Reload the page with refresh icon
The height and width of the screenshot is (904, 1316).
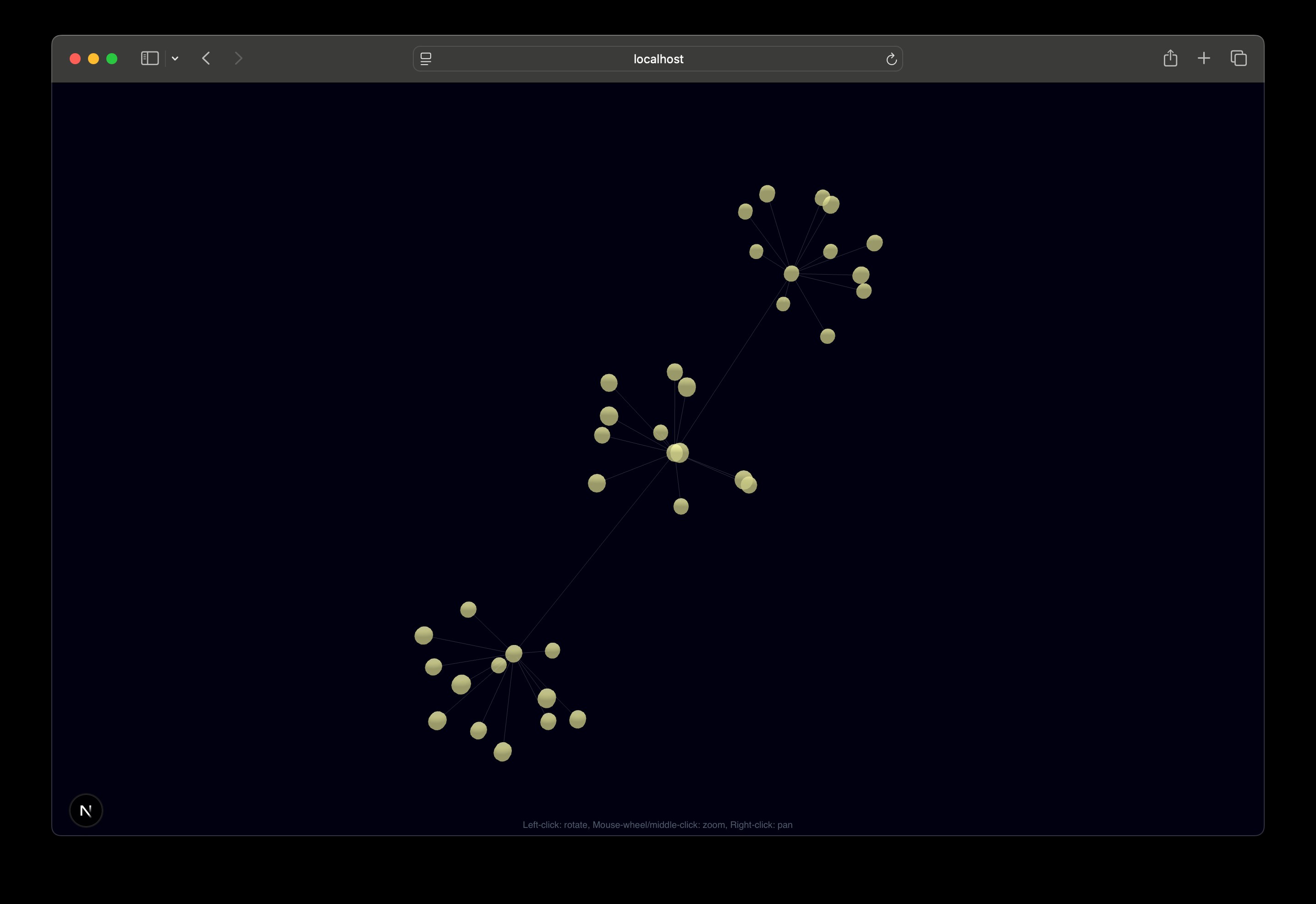(891, 59)
